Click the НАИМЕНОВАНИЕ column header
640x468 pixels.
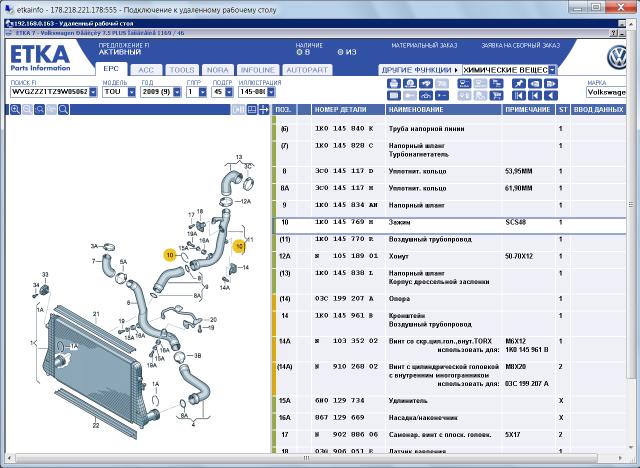click(443, 109)
